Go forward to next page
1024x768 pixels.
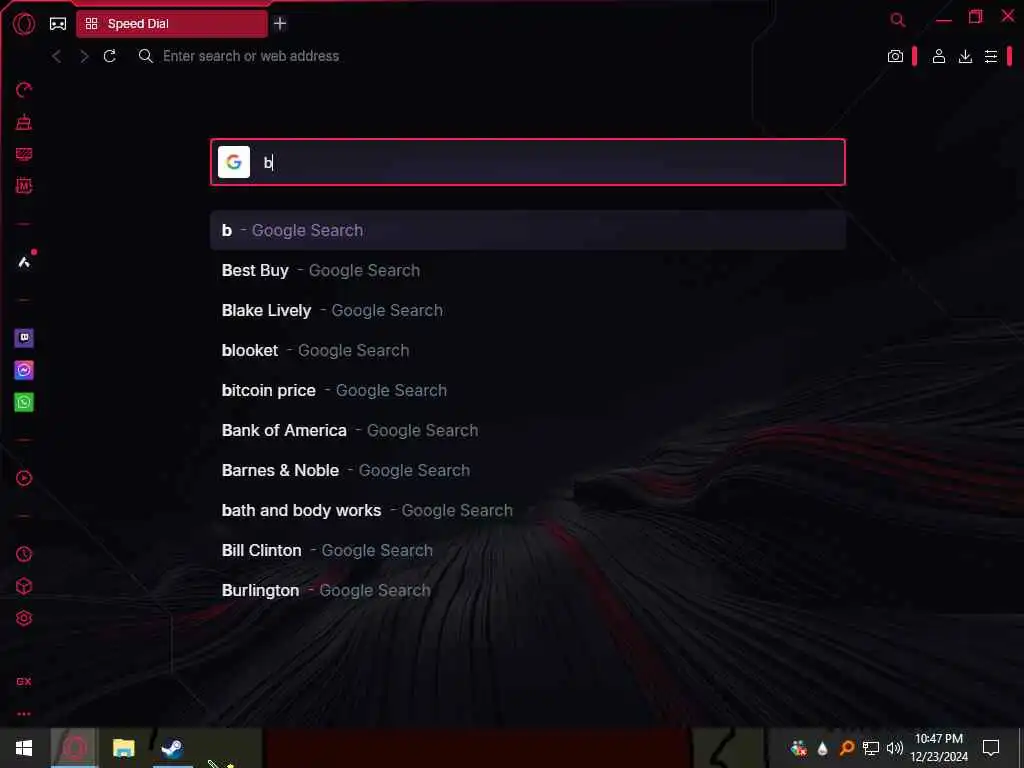[x=84, y=56]
